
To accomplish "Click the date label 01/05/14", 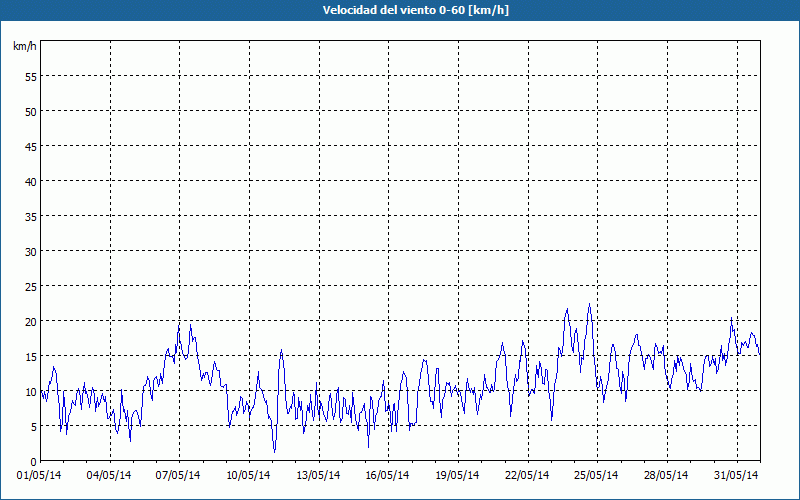I will click(39, 475).
